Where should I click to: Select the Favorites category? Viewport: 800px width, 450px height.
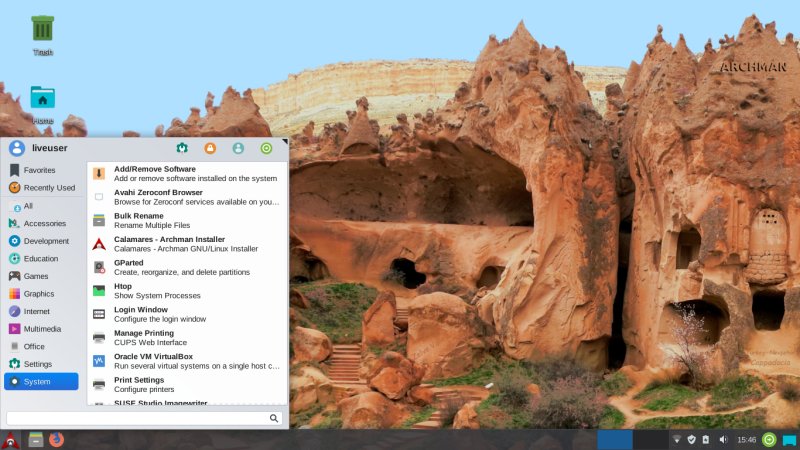click(x=41, y=170)
